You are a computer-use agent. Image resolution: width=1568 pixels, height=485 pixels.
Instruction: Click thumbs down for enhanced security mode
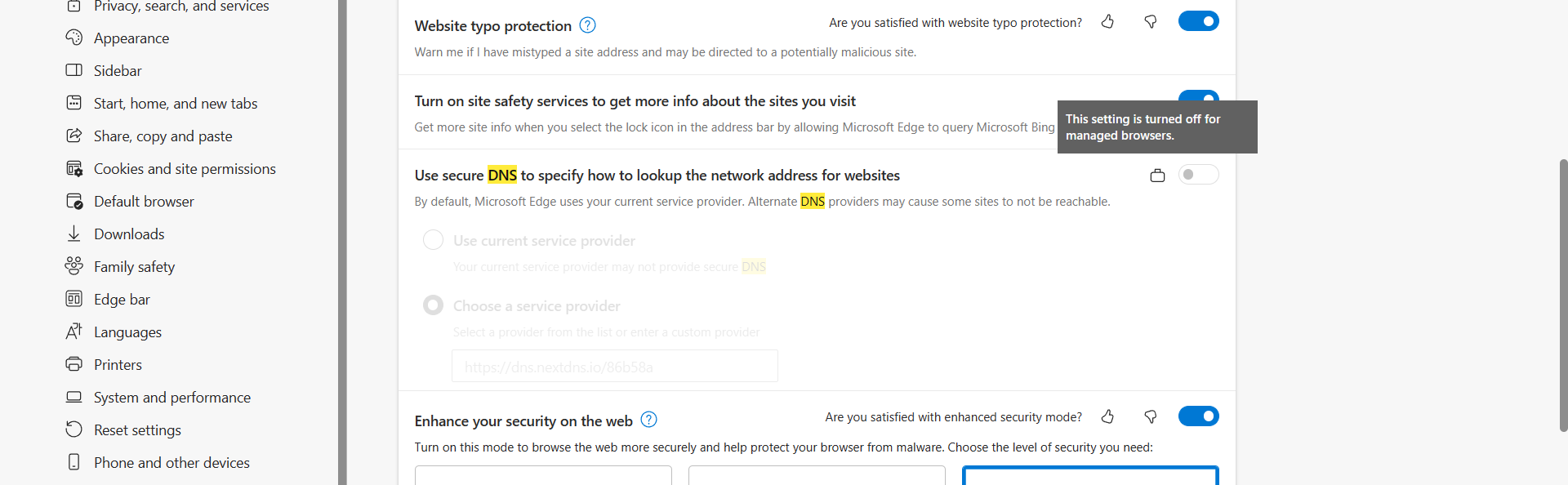(x=1150, y=417)
